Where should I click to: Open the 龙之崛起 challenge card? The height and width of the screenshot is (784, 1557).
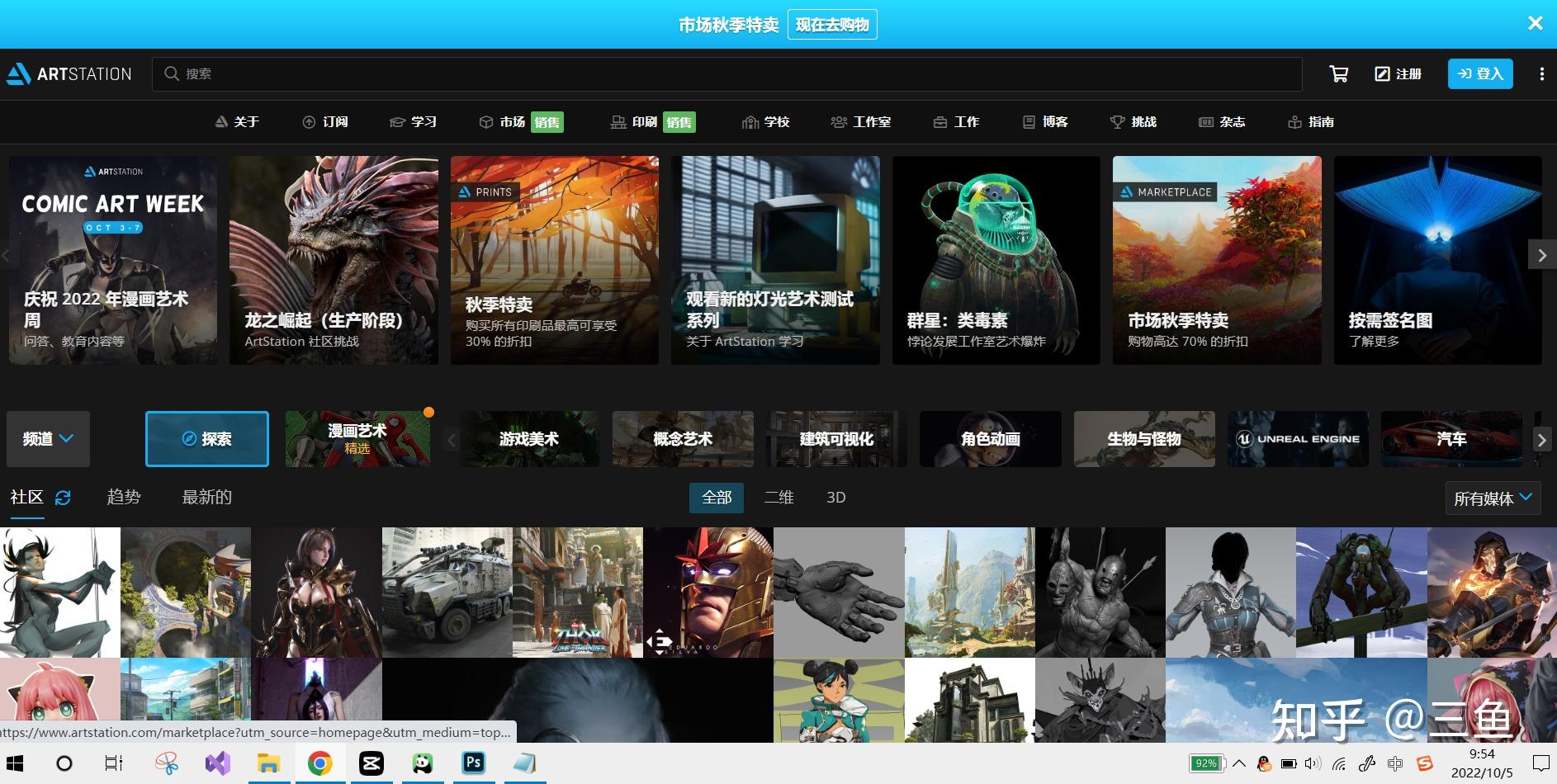point(334,260)
